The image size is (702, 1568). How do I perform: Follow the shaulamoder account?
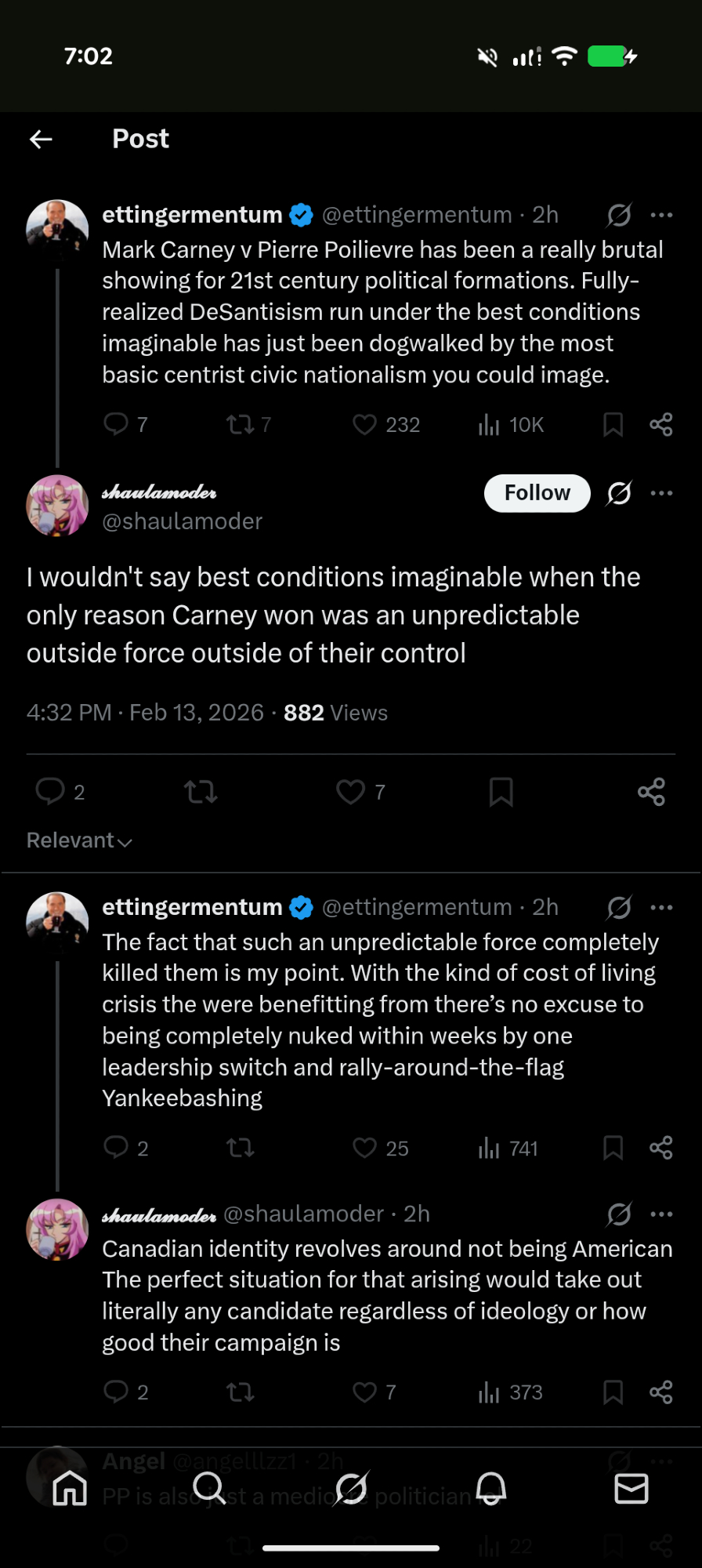coord(537,493)
